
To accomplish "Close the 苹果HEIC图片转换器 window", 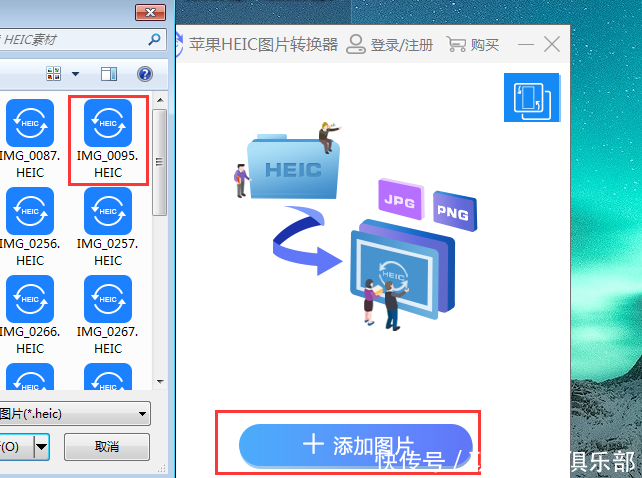I will (552, 44).
